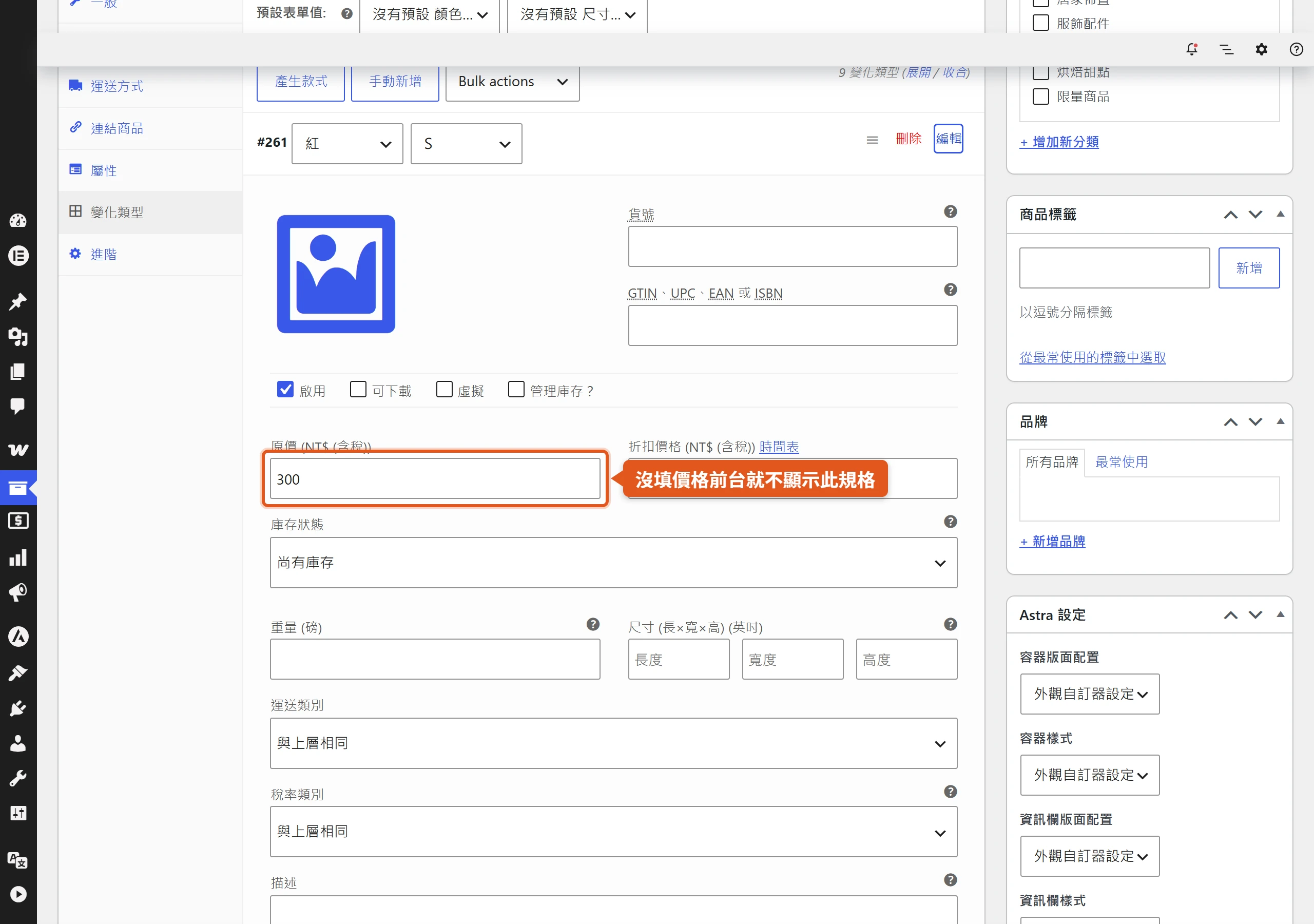Check the 服飾配件 category

(1040, 23)
